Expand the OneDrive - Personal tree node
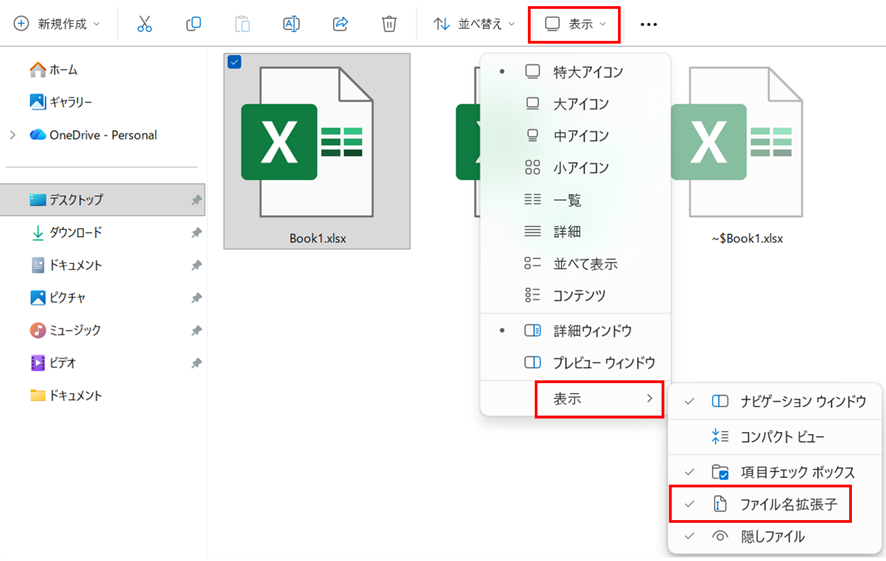 pos(12,135)
